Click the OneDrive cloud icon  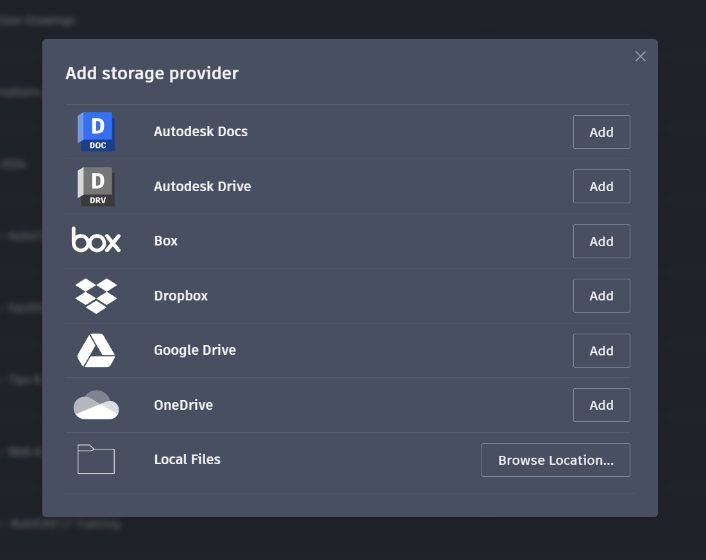pyautogui.click(x=96, y=405)
